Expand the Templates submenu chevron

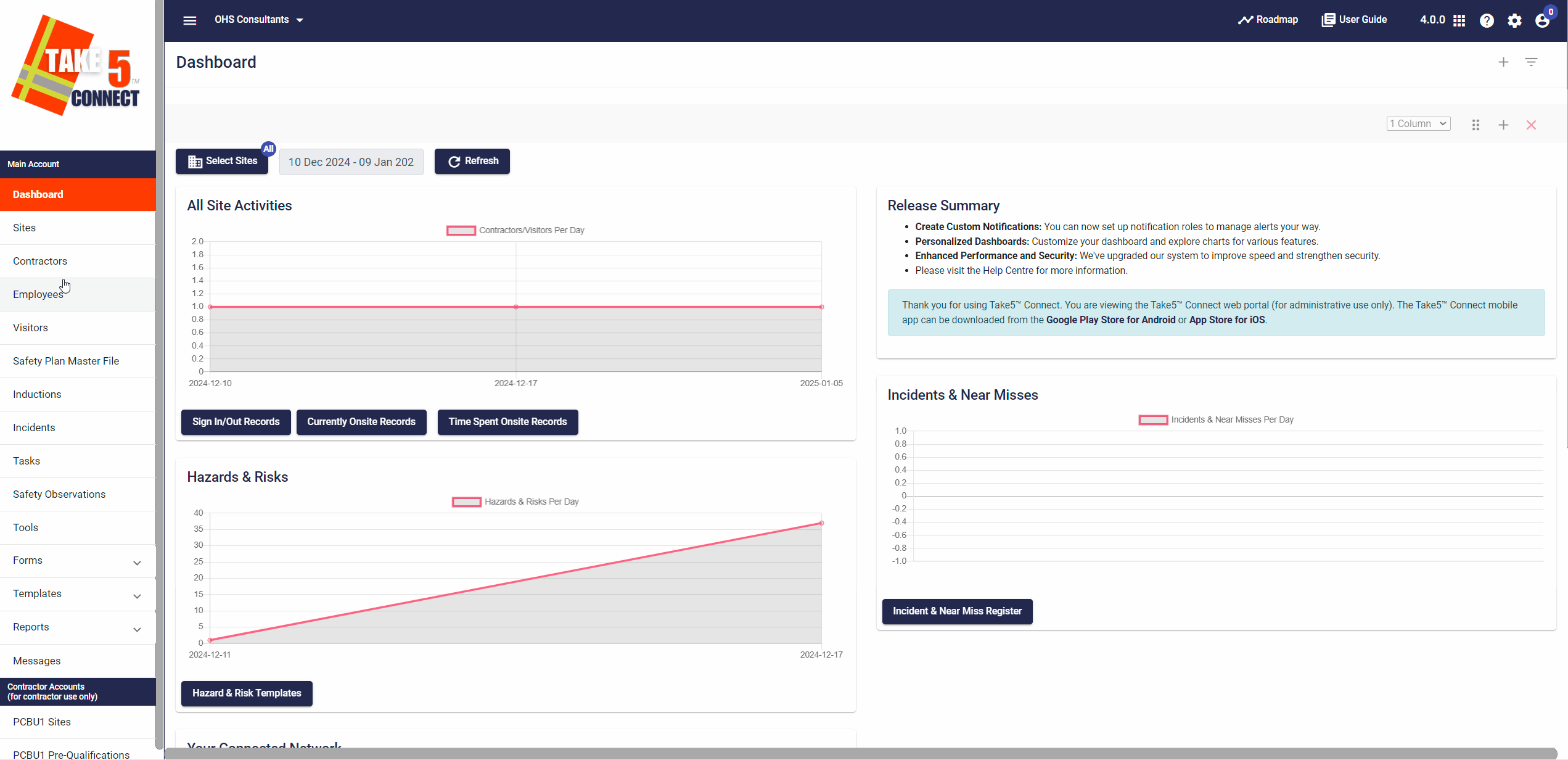(137, 596)
